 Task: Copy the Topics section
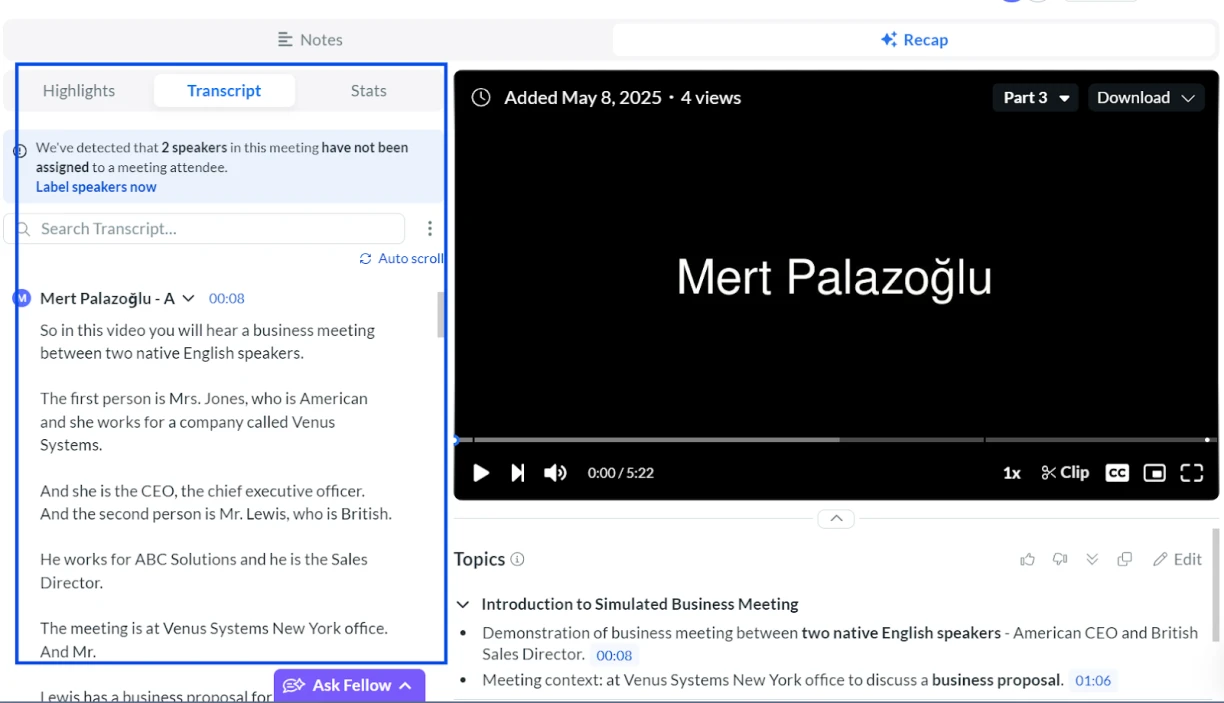point(1124,559)
